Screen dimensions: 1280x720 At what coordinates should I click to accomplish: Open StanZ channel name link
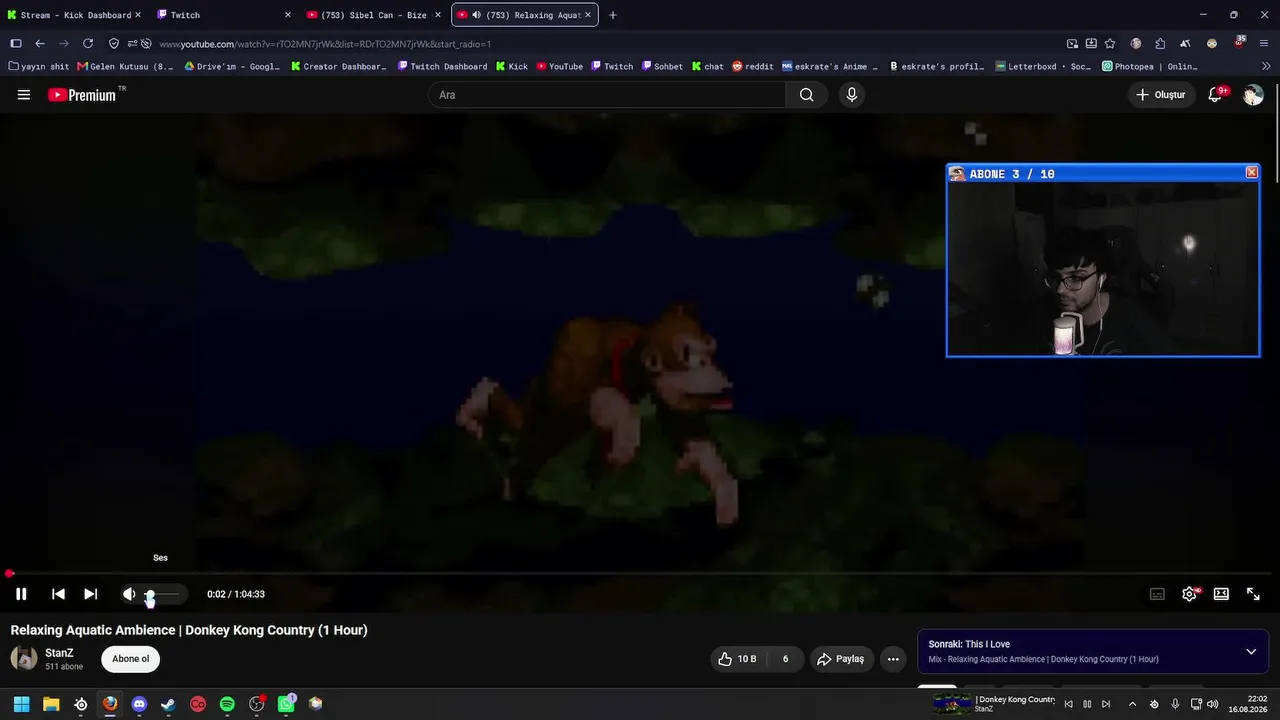[59, 653]
